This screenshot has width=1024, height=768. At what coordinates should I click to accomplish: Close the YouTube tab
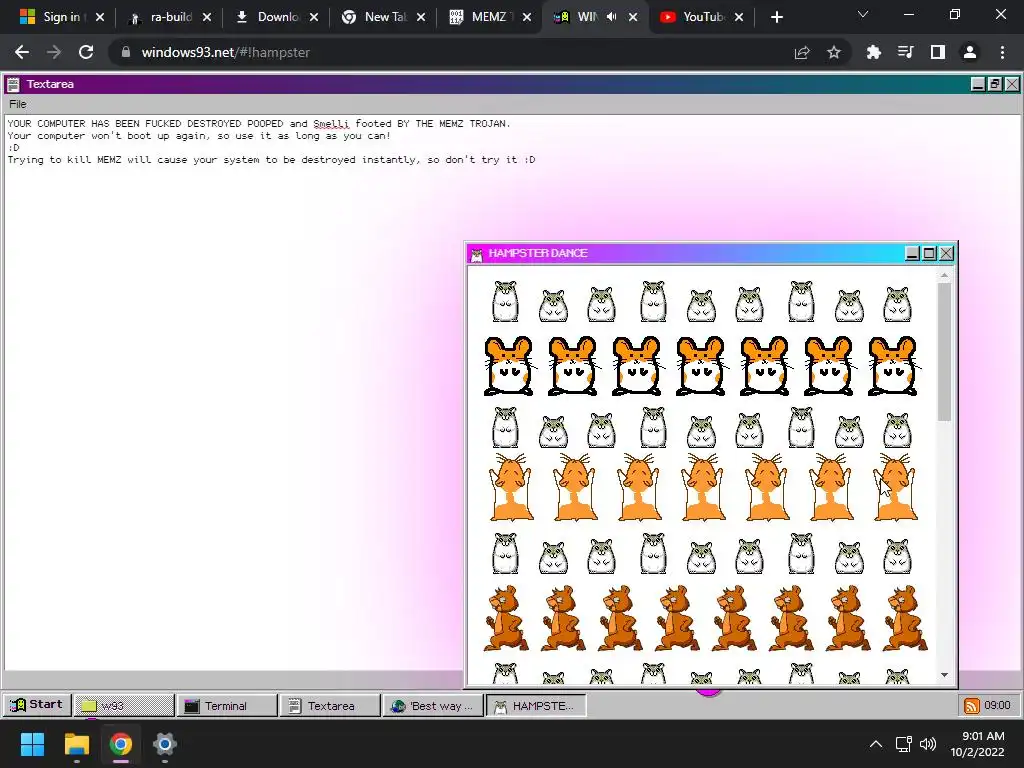coord(739,17)
